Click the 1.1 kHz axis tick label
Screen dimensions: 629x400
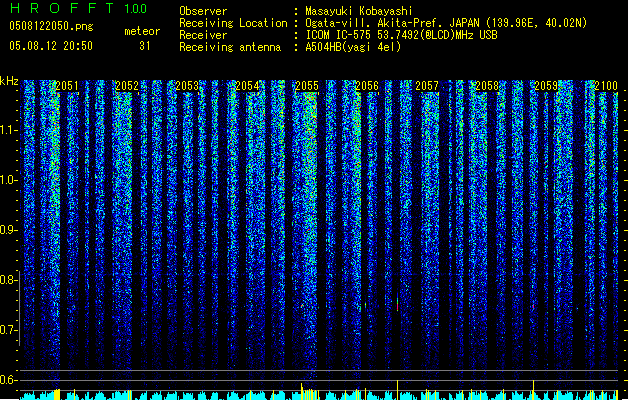(x=8, y=130)
